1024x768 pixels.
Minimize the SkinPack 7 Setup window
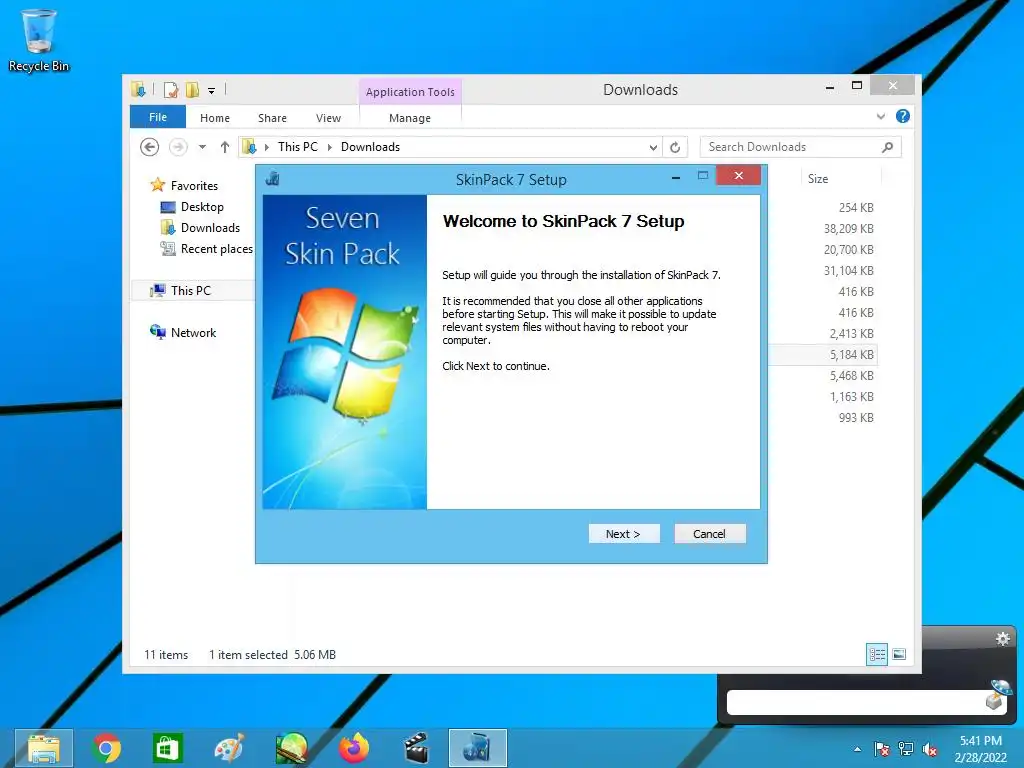(x=676, y=177)
